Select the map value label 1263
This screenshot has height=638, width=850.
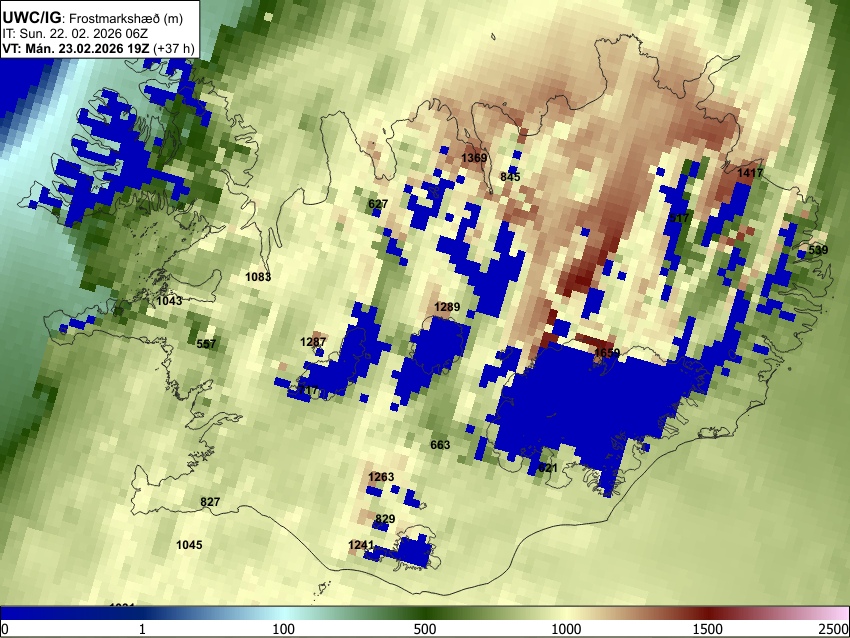[381, 477]
